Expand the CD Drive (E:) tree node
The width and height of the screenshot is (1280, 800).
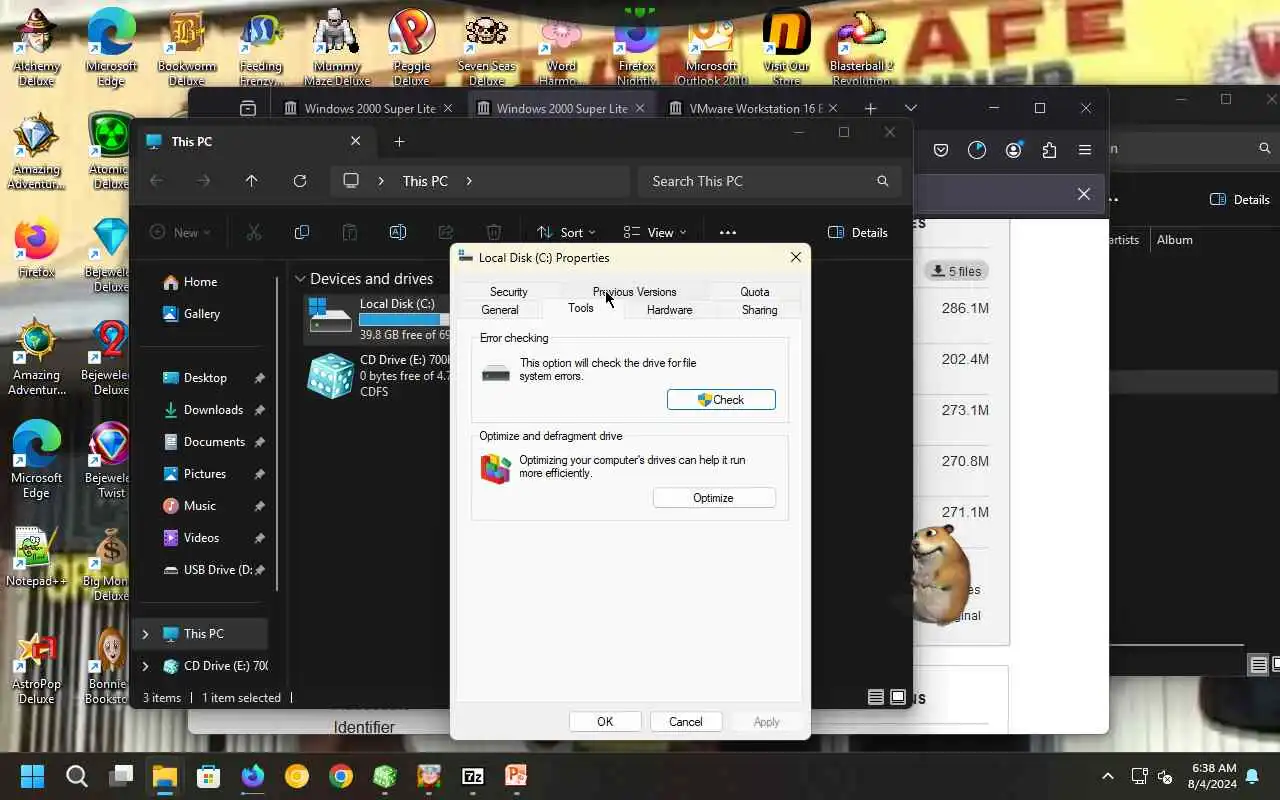(145, 666)
